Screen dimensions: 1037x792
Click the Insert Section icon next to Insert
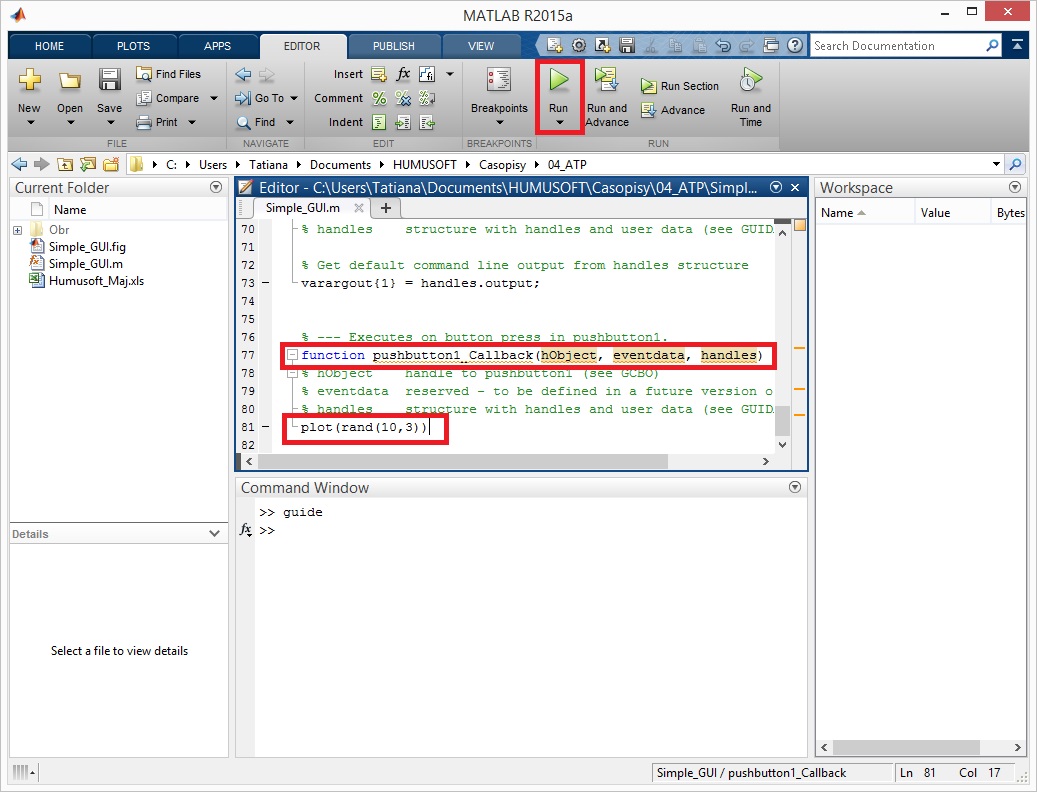379,74
